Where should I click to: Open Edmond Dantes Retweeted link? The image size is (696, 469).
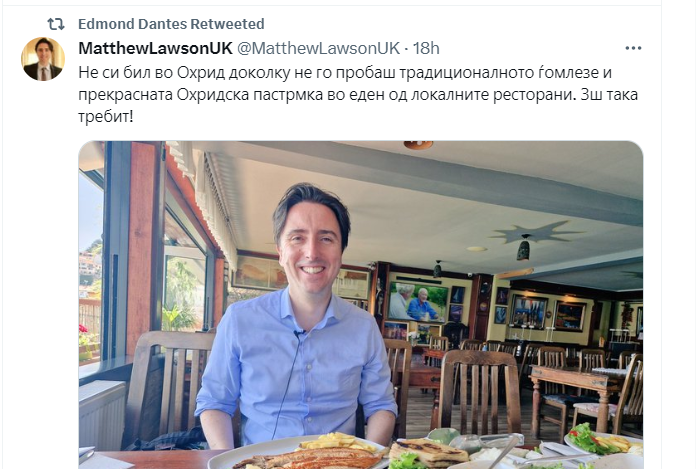[171, 24]
